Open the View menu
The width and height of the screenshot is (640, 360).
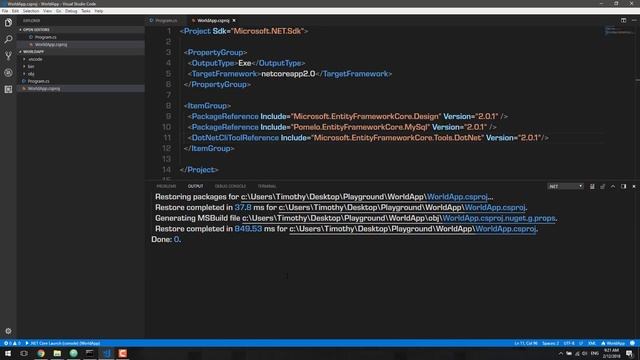click(x=47, y=11)
